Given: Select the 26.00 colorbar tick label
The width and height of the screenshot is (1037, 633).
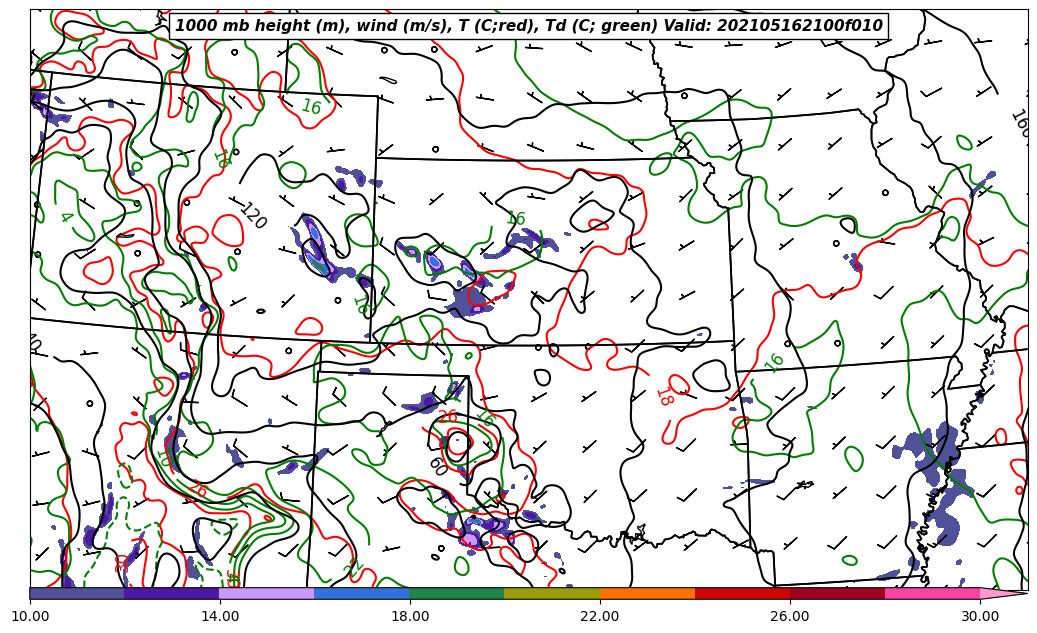Looking at the screenshot, I should tap(790, 617).
